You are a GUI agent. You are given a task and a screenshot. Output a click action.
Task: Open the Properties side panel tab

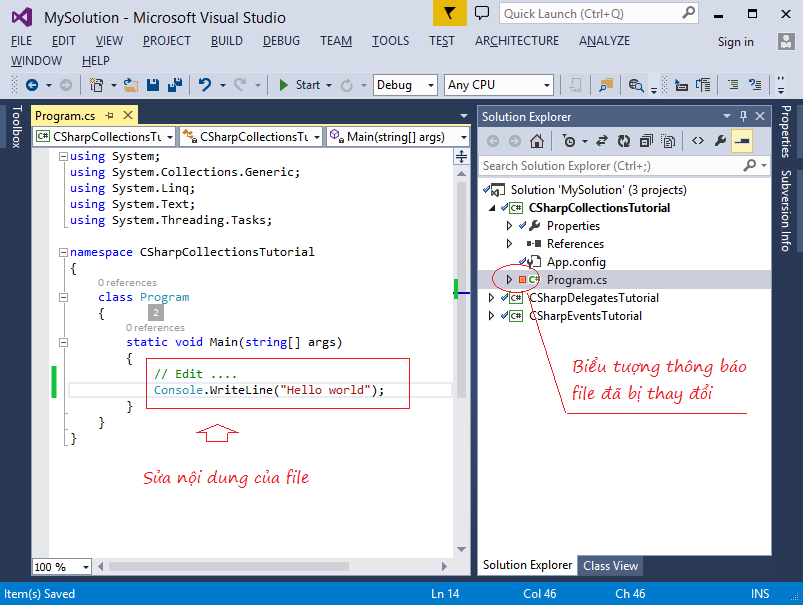tap(786, 132)
